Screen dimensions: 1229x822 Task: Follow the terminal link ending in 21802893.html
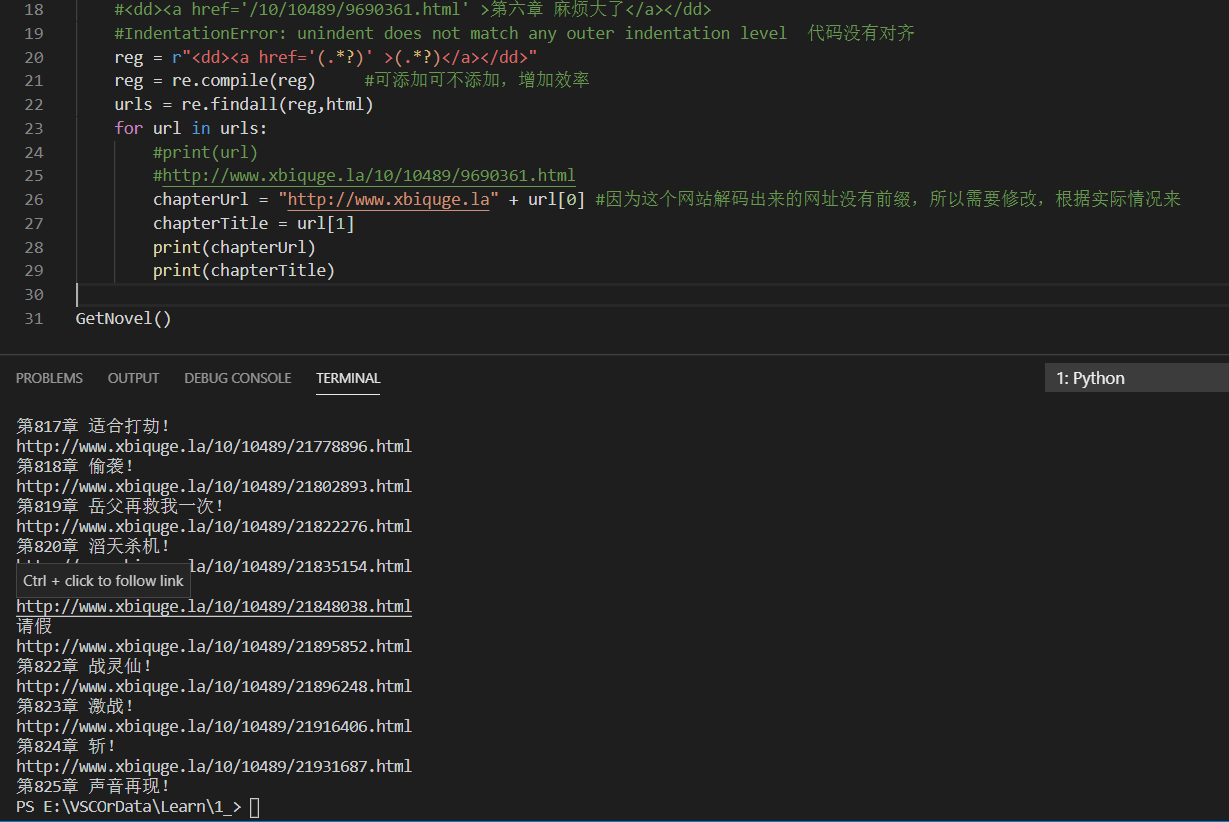point(214,486)
